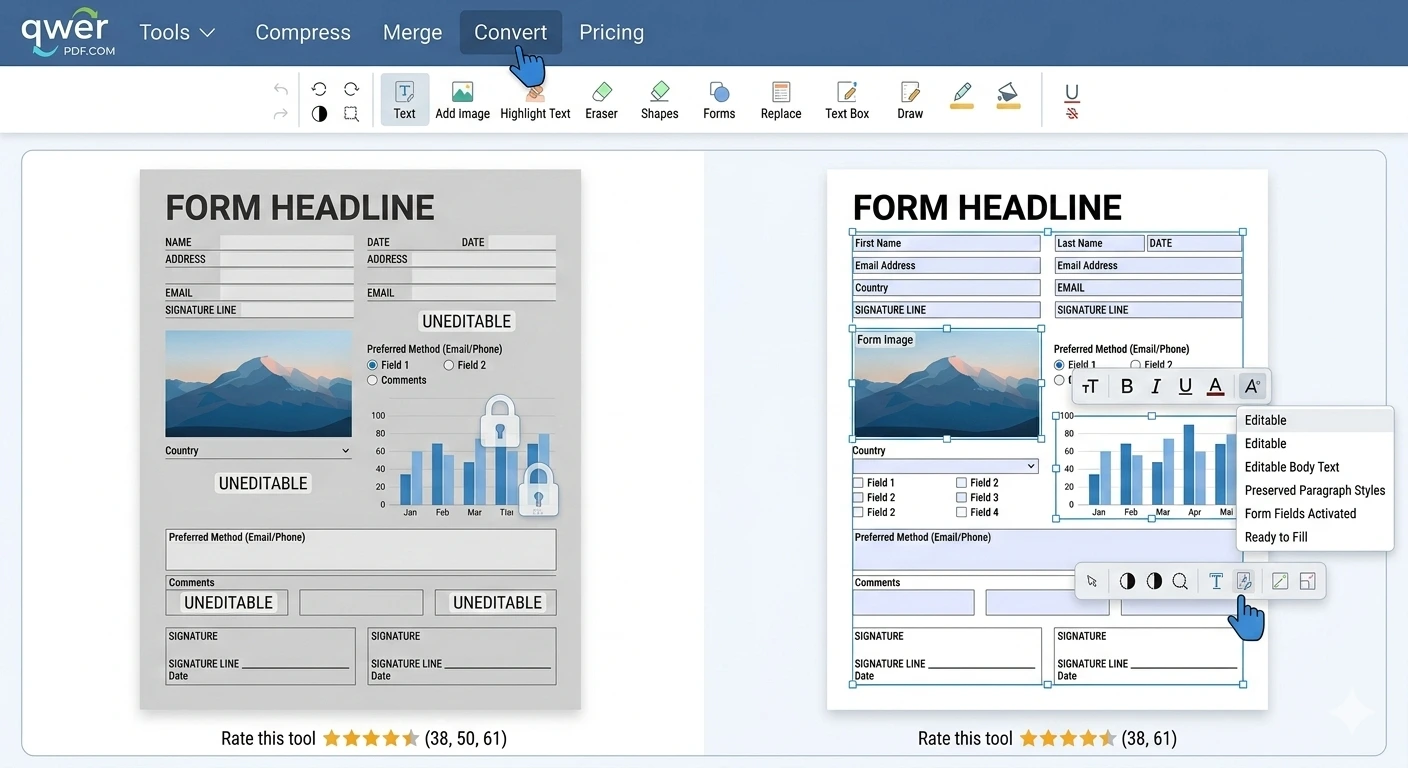Click the qwerPDF.com logo
This screenshot has width=1408, height=768.
[68, 32]
